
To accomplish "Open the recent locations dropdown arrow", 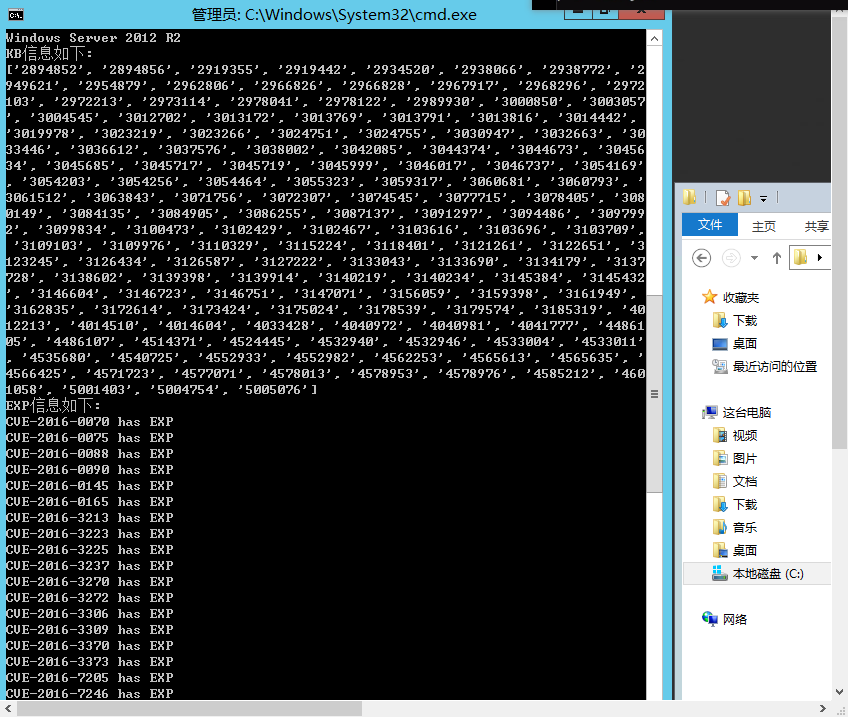I will (x=754, y=258).
